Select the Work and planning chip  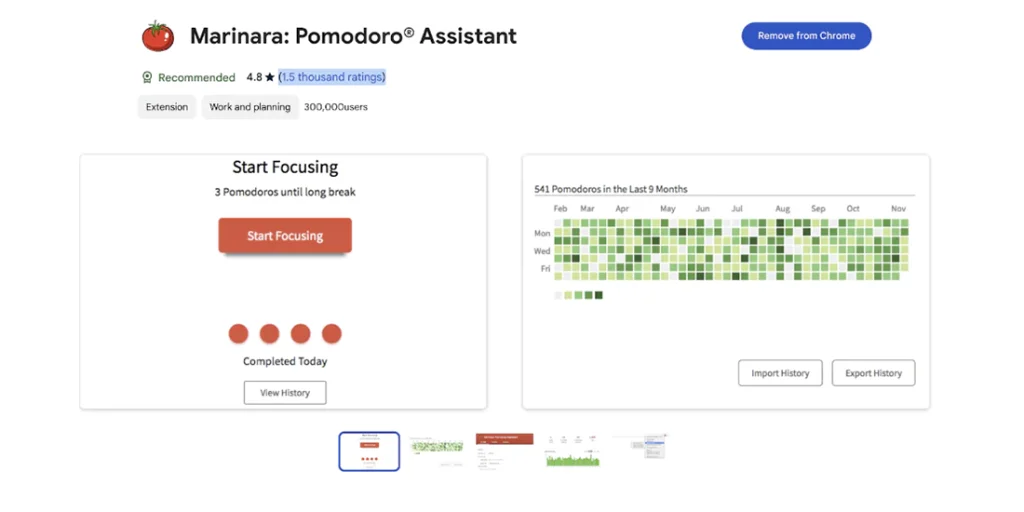tap(250, 107)
